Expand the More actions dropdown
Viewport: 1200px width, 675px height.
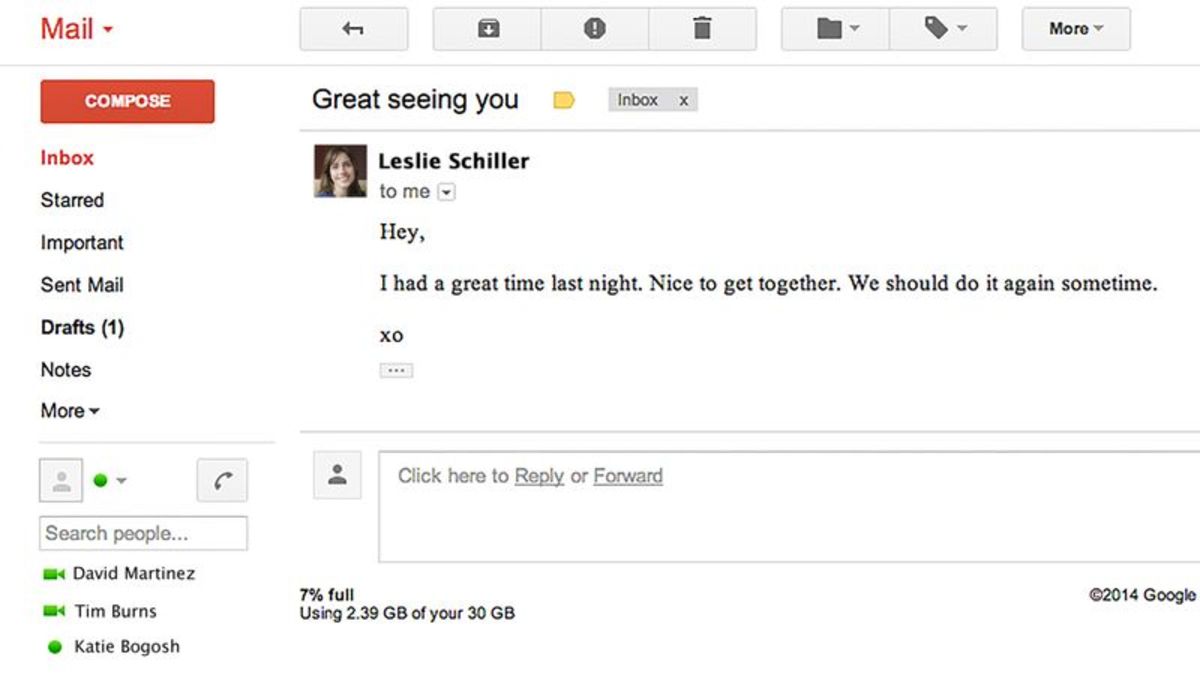(x=1076, y=29)
